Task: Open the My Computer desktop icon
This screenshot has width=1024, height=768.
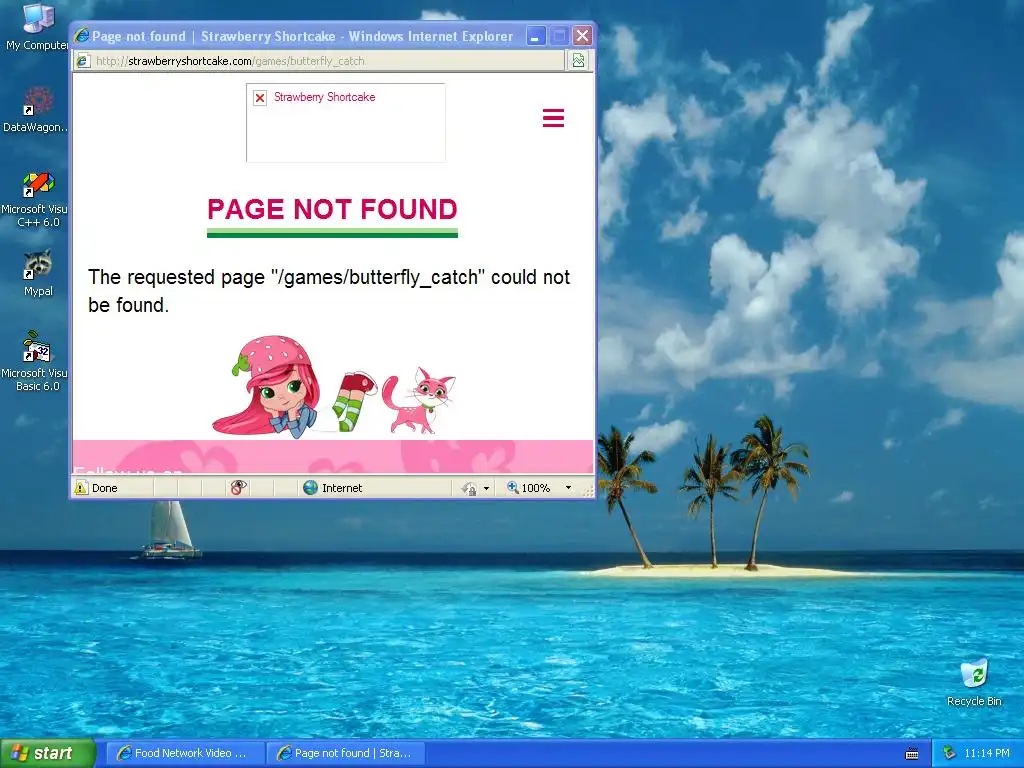Action: click(37, 26)
